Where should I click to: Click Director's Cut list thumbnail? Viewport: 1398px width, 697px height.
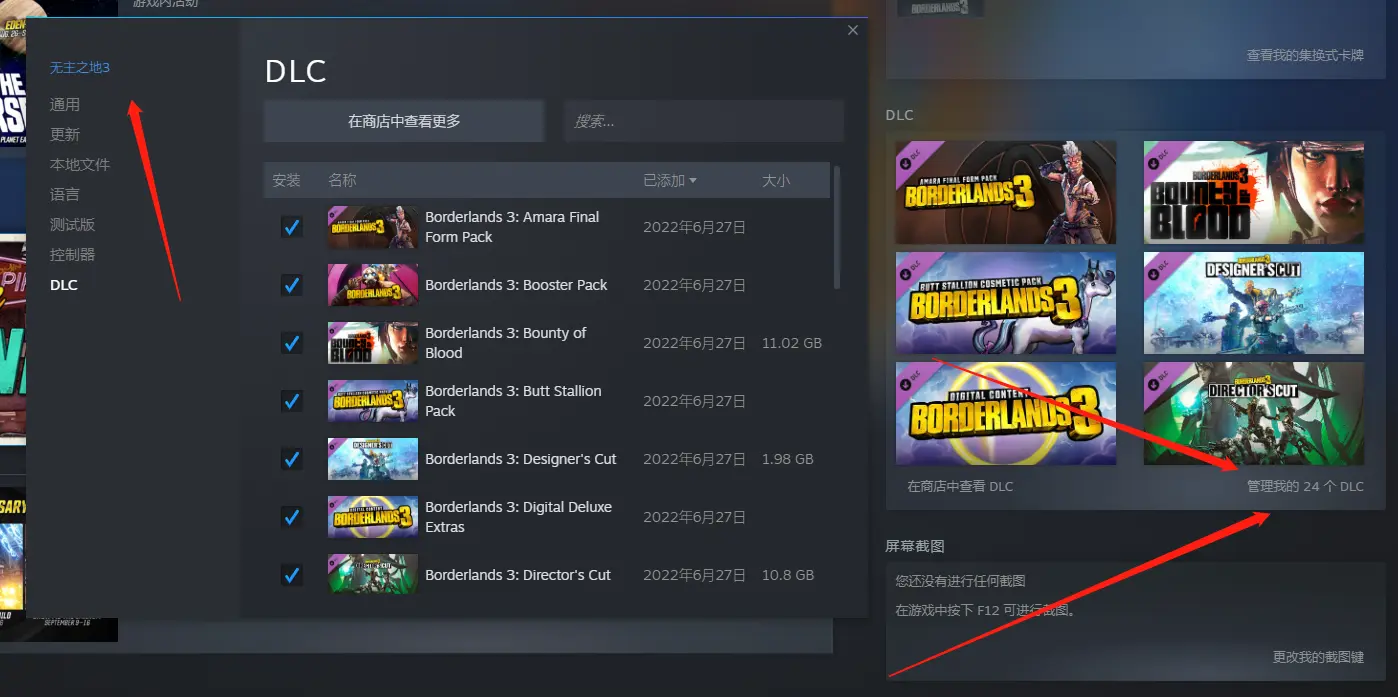[x=372, y=575]
